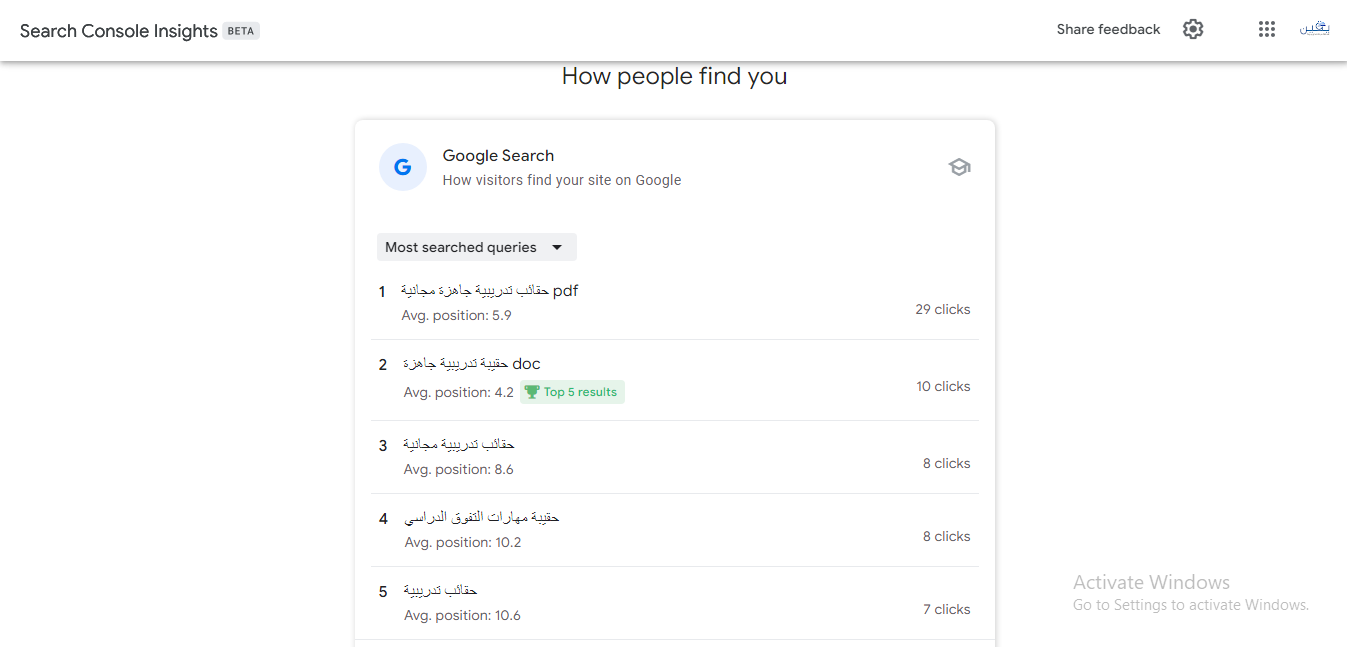Expand the Most searched queries dropdown
The image size is (1347, 647).
coord(477,247)
